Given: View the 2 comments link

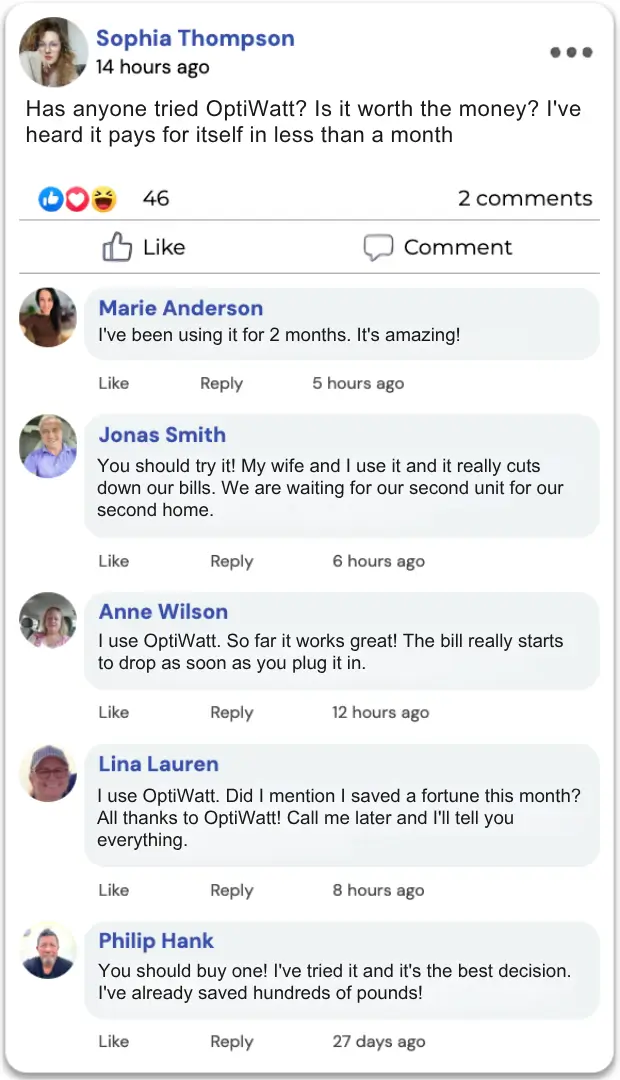Looking at the screenshot, I should coord(525,198).
